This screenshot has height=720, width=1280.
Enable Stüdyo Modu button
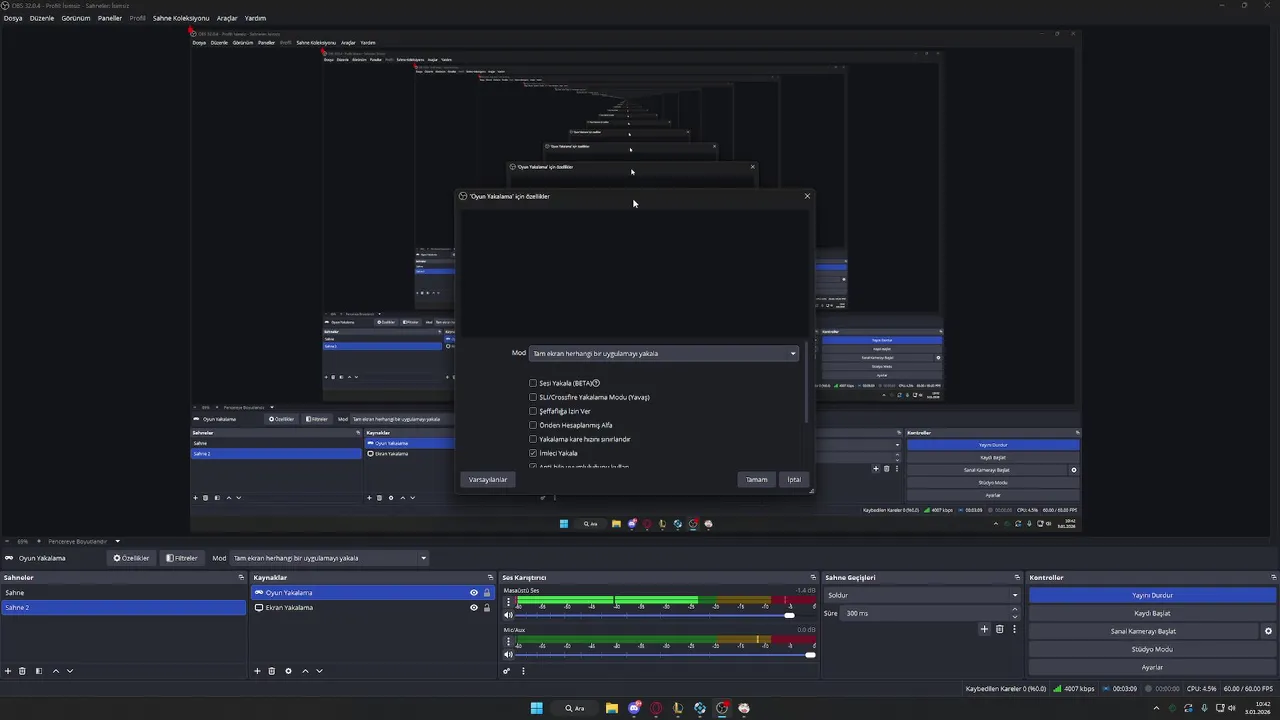(1152, 649)
